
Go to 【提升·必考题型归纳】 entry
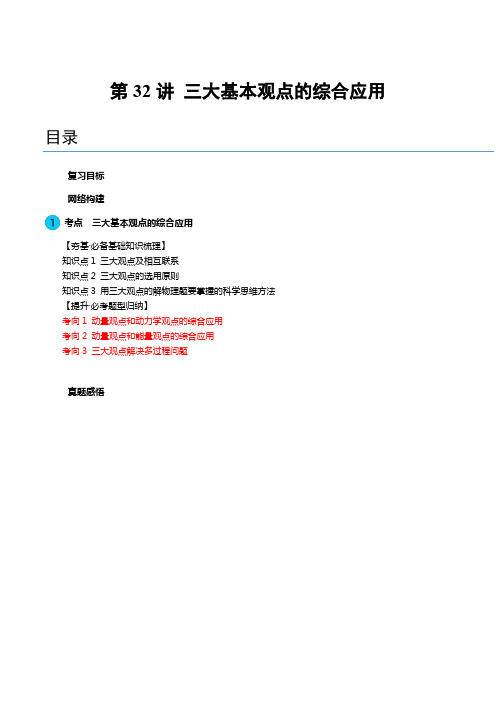(x=106, y=306)
